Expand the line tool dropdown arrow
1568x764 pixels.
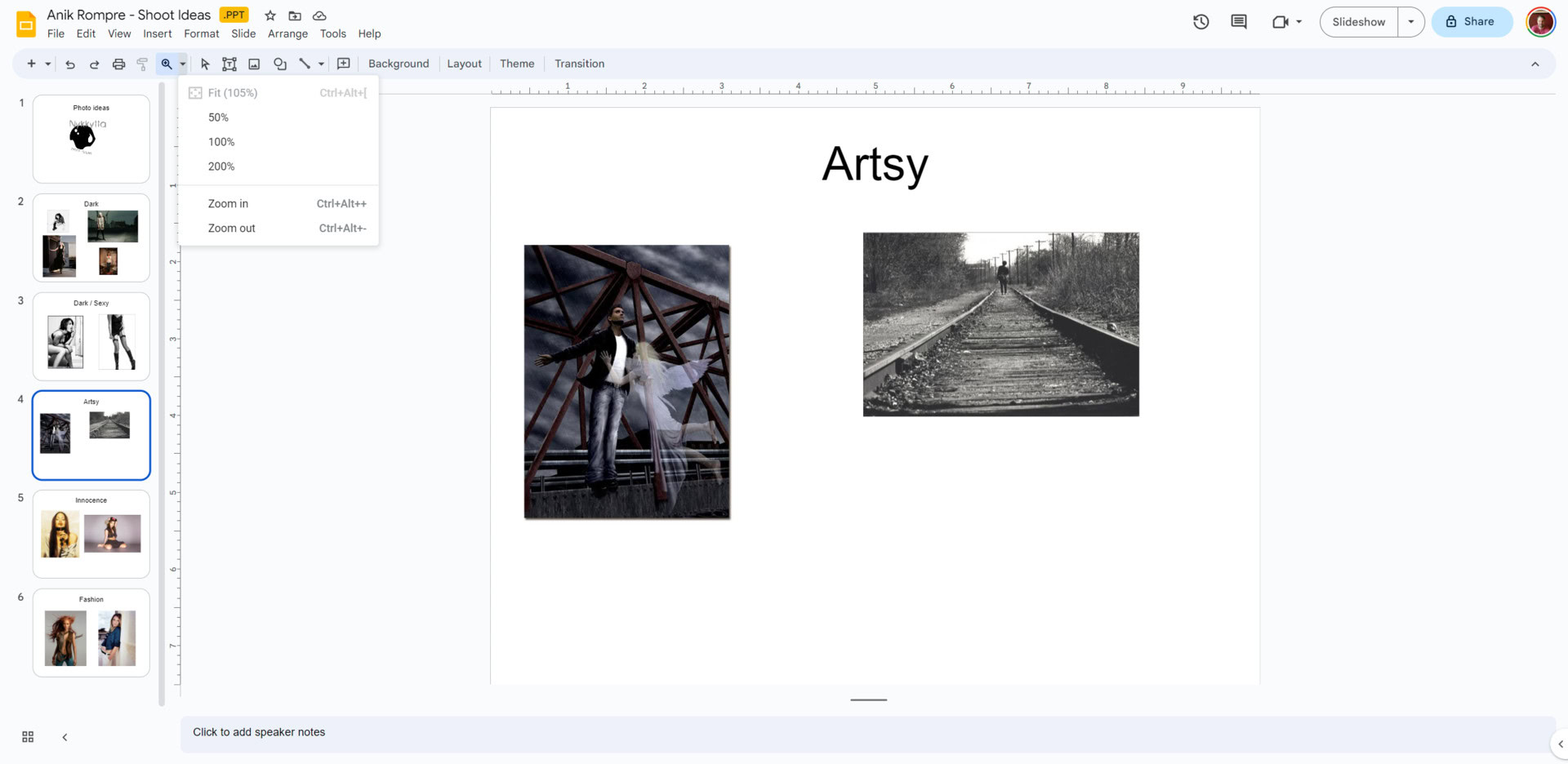[321, 64]
